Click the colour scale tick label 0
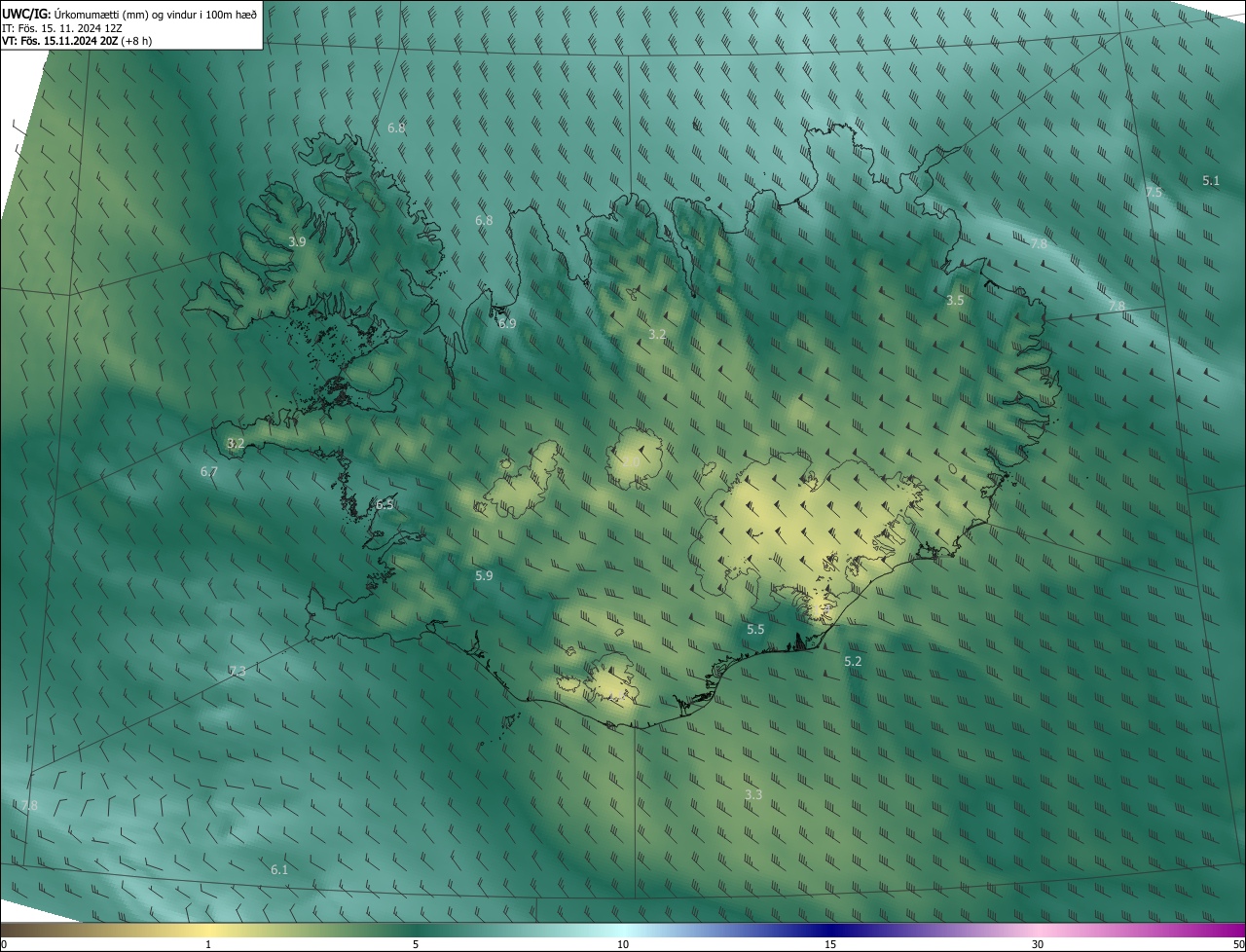The width and height of the screenshot is (1246, 952). [x=4, y=944]
